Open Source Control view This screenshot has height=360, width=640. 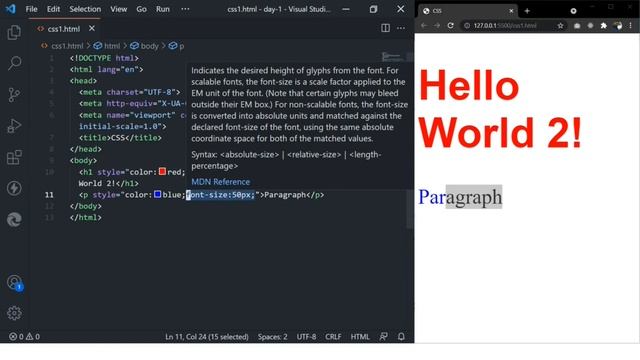click(x=14, y=95)
